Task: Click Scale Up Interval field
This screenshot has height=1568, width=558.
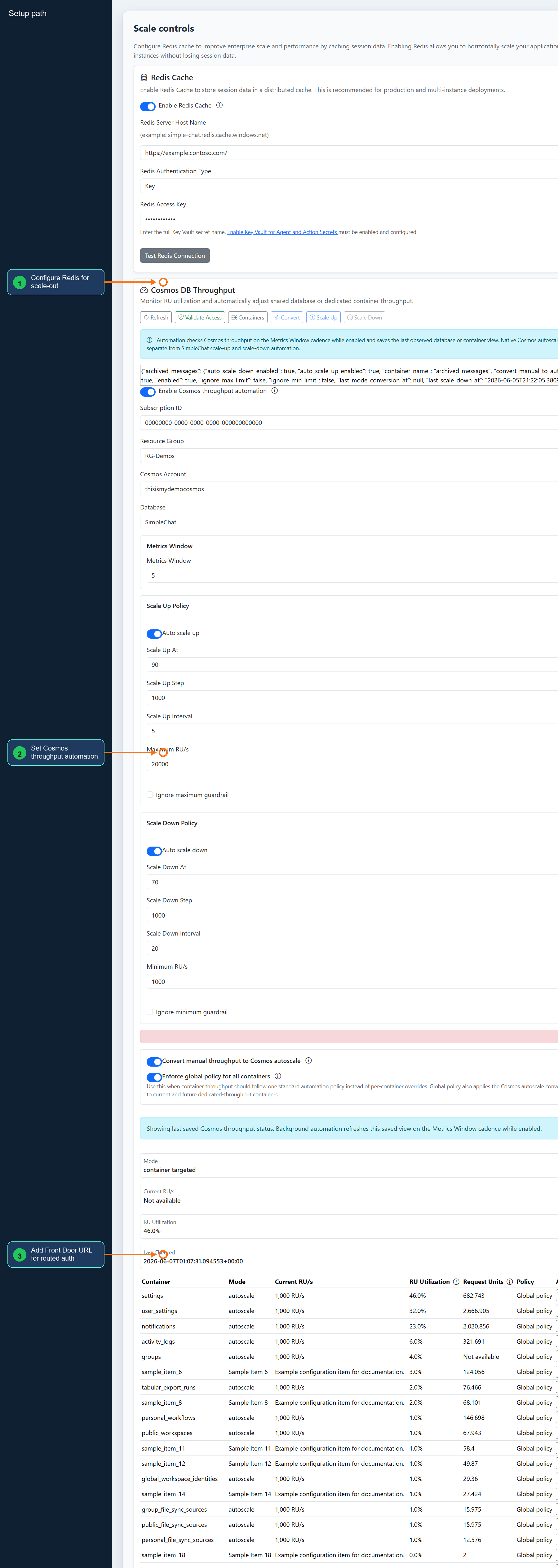Action: click(x=352, y=731)
